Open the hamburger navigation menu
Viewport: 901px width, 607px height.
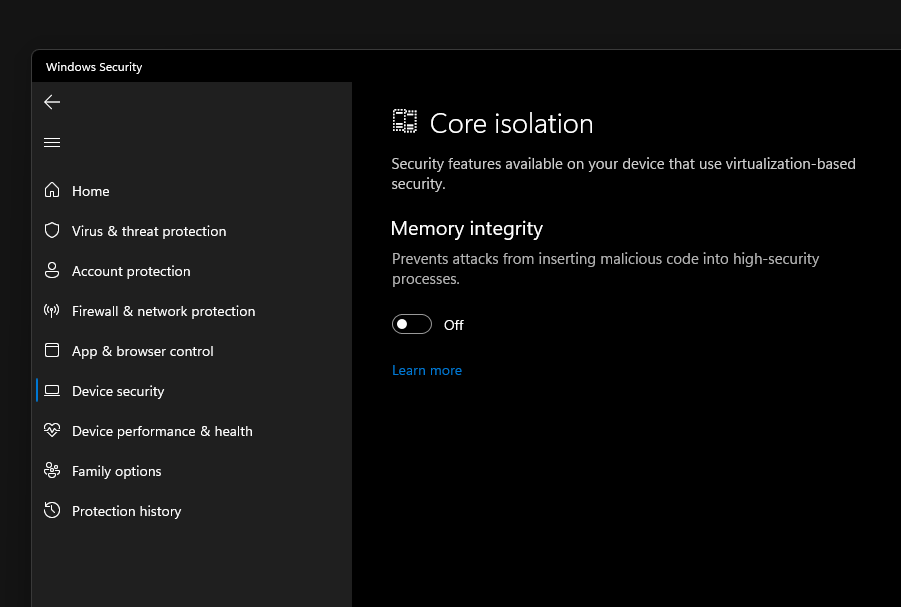point(52,142)
